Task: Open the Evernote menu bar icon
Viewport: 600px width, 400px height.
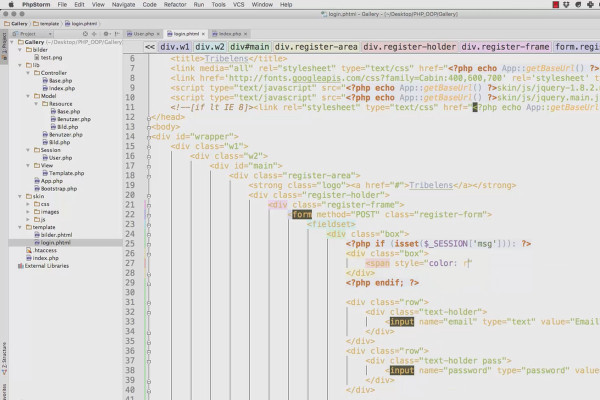Action: coord(578,5)
